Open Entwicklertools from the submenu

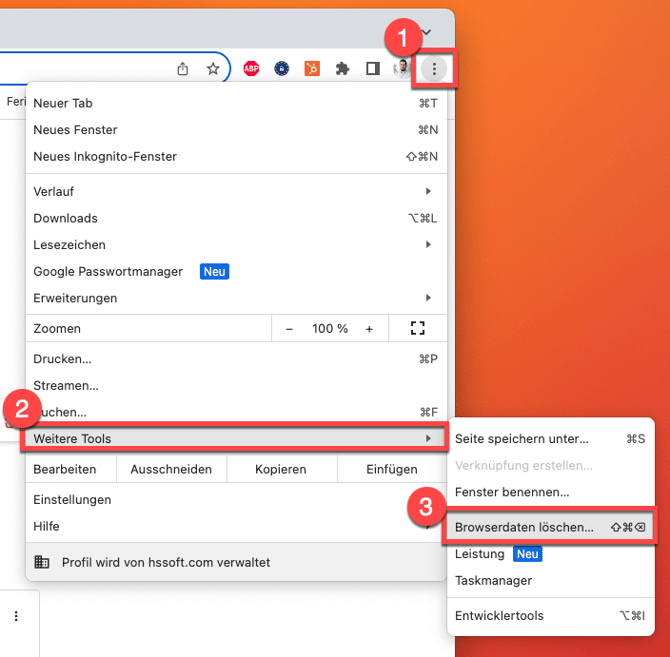[499, 616]
